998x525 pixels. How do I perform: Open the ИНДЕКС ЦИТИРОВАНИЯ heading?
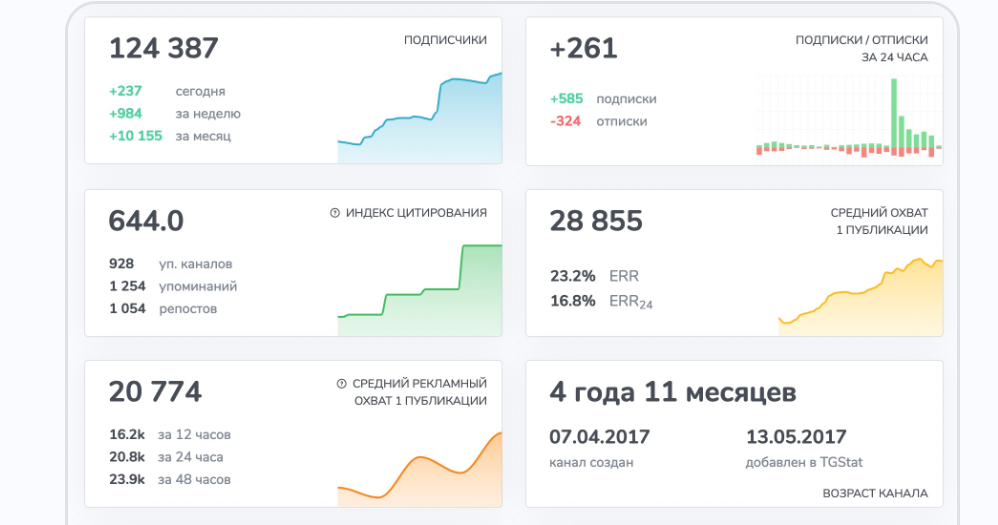(x=416, y=213)
